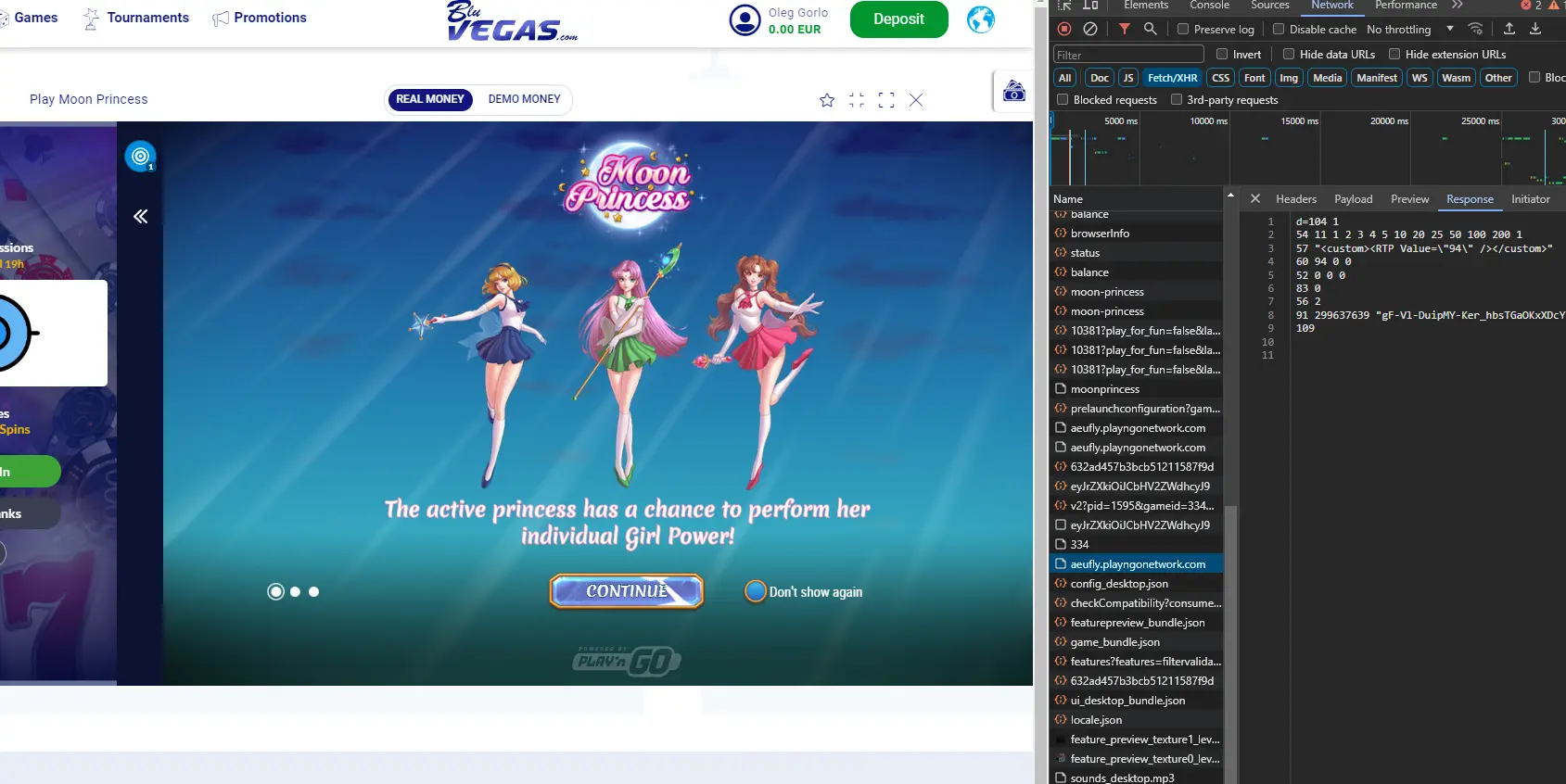This screenshot has height=784, width=1566.
Task: Switch to DEMO MONEY mode
Action: (524, 99)
